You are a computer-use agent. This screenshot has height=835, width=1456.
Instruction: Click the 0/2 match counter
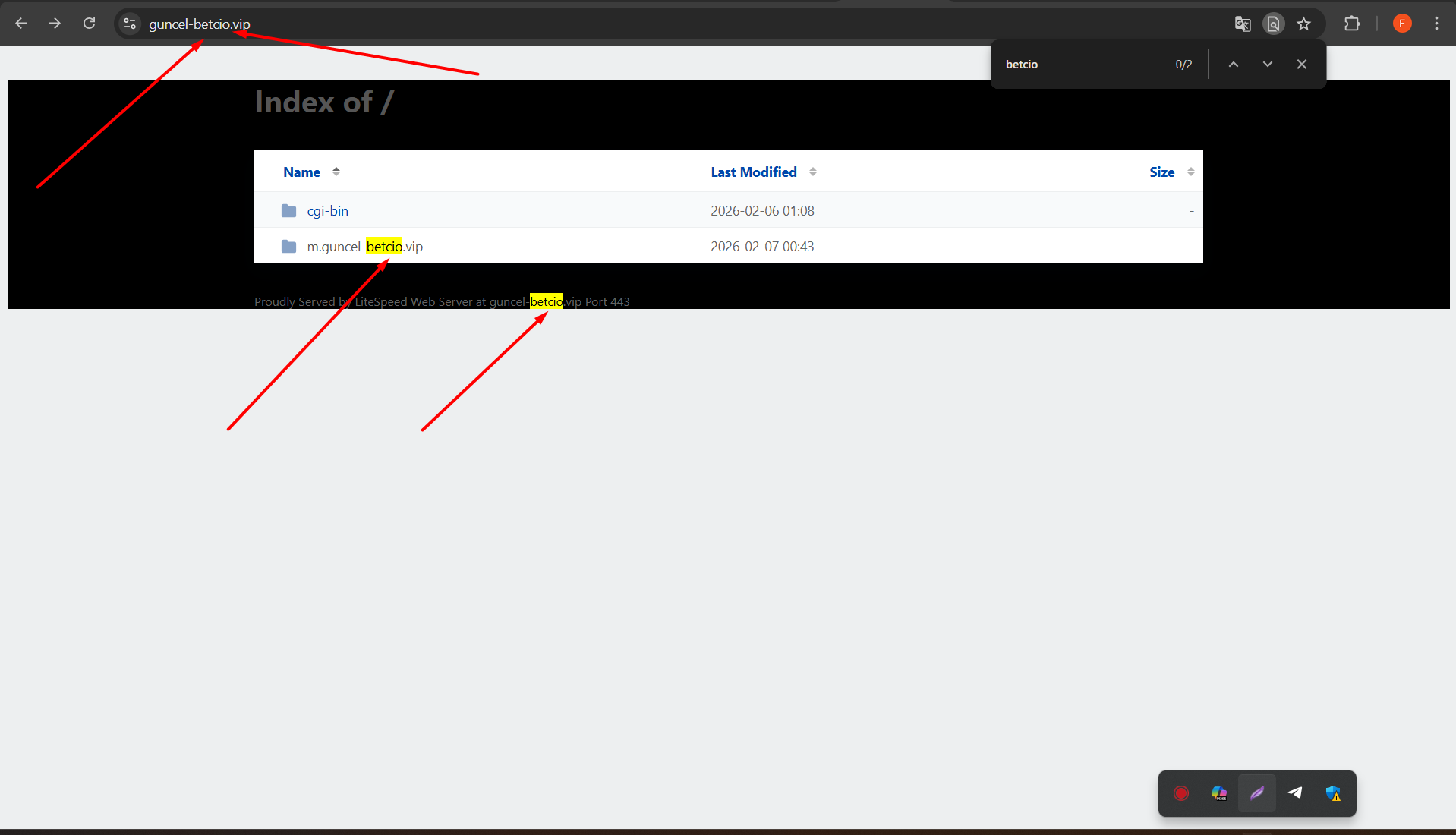tap(1183, 65)
